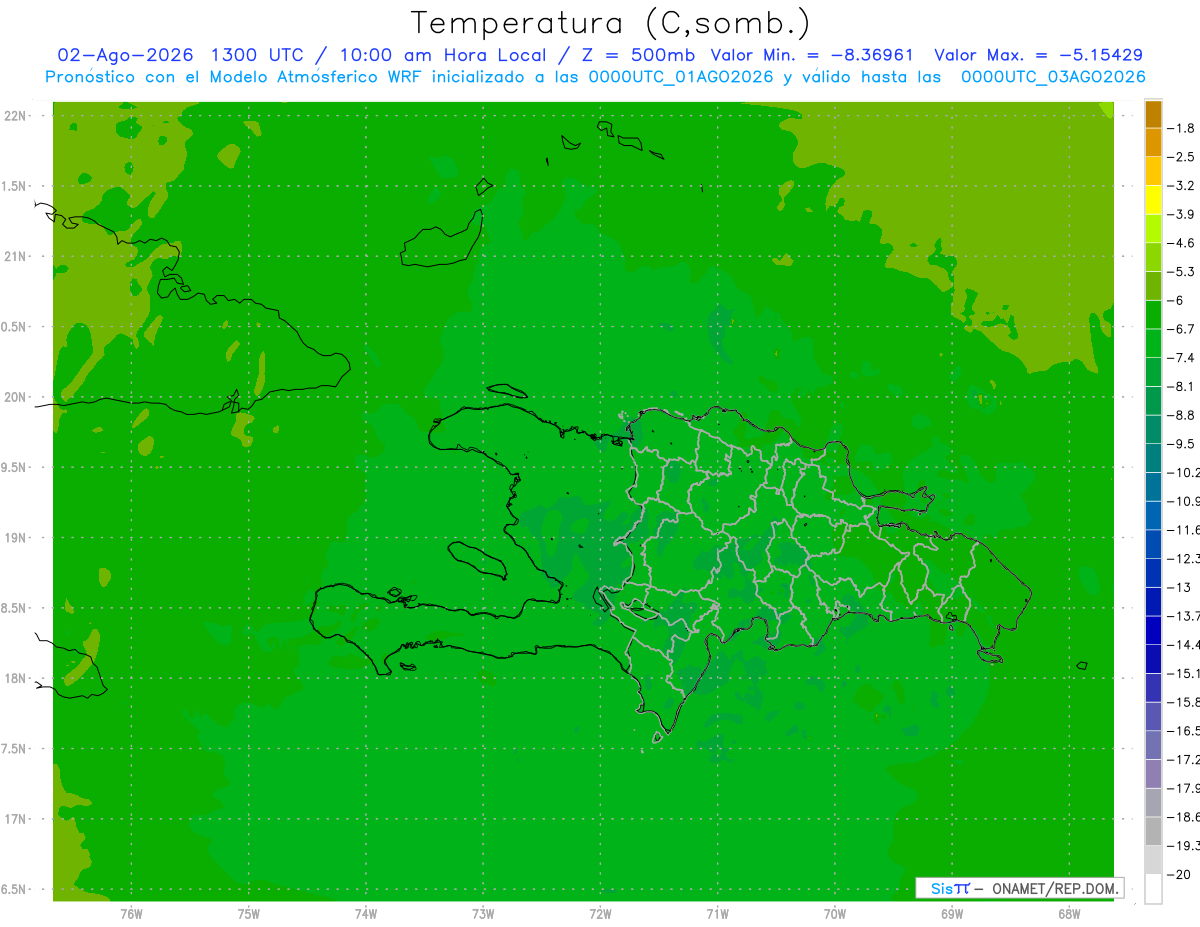Viewport: 1200px width, 927px height.
Task: Click the '74W' longitude axis label
Action: click(366, 913)
